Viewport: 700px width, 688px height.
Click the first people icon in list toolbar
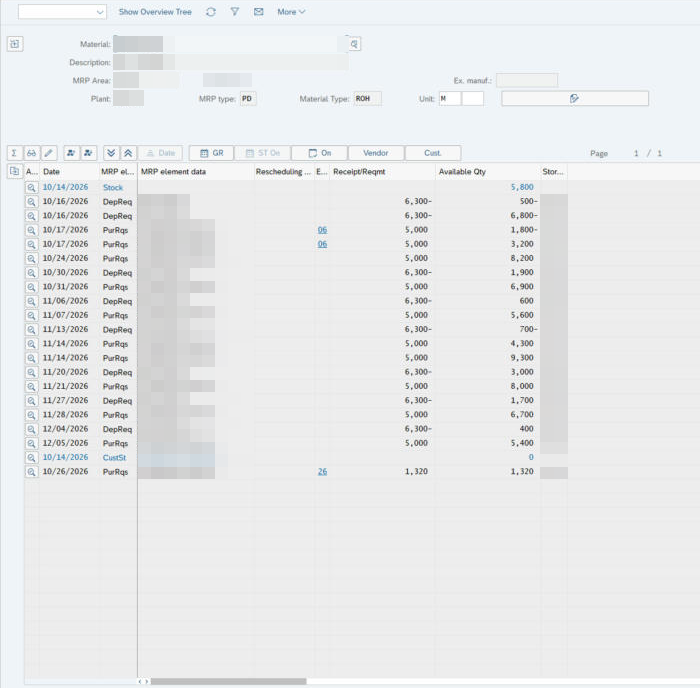pos(71,153)
